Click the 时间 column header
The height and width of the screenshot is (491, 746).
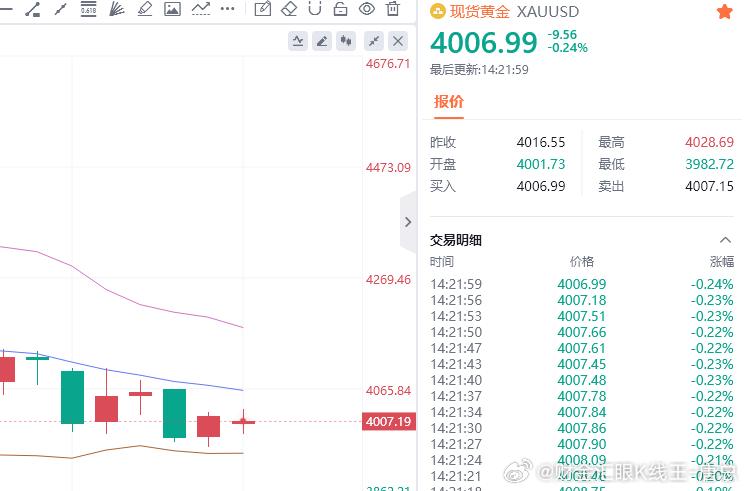click(442, 262)
